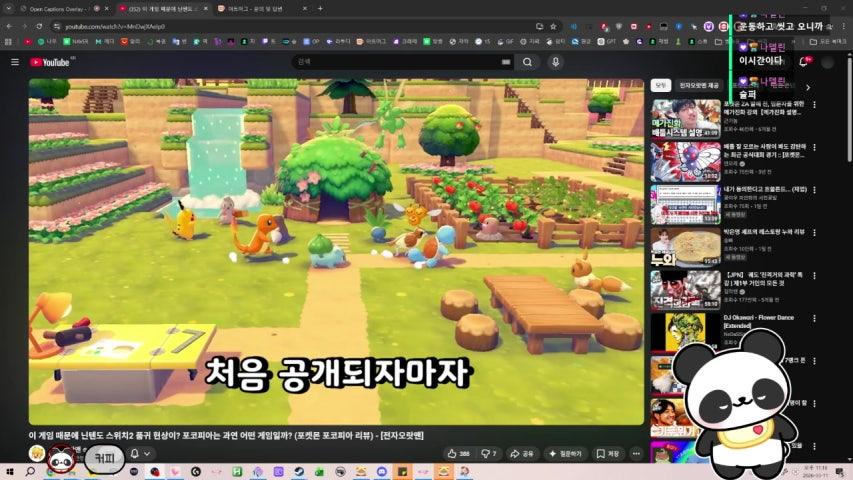Viewport: 853px width, 480px height.
Task: Start voice search with the microphone icon
Action: point(555,62)
